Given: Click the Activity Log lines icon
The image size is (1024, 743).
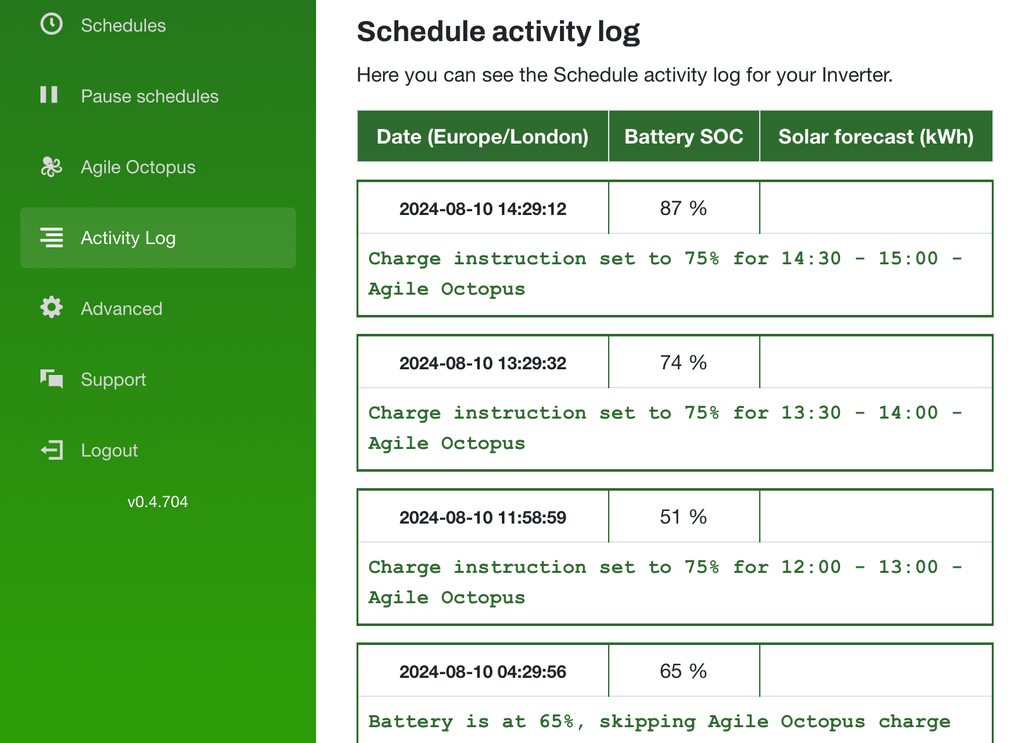Looking at the screenshot, I should click(x=51, y=237).
